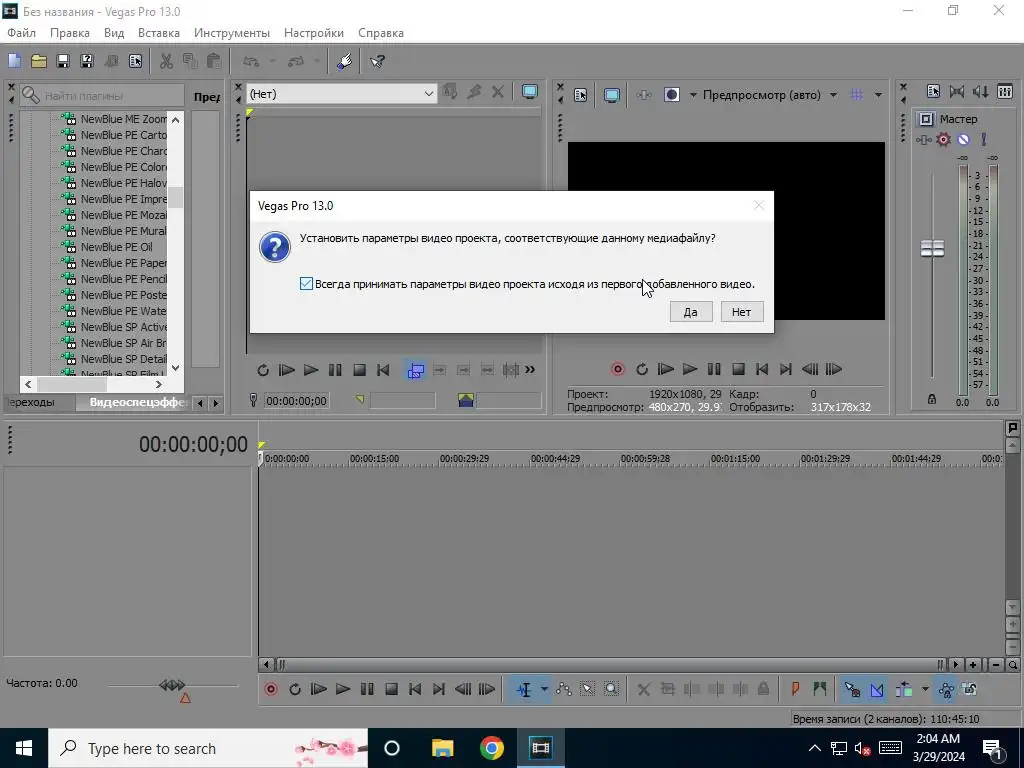
Task: Open project video properties in preview panel
Action: coord(581,95)
